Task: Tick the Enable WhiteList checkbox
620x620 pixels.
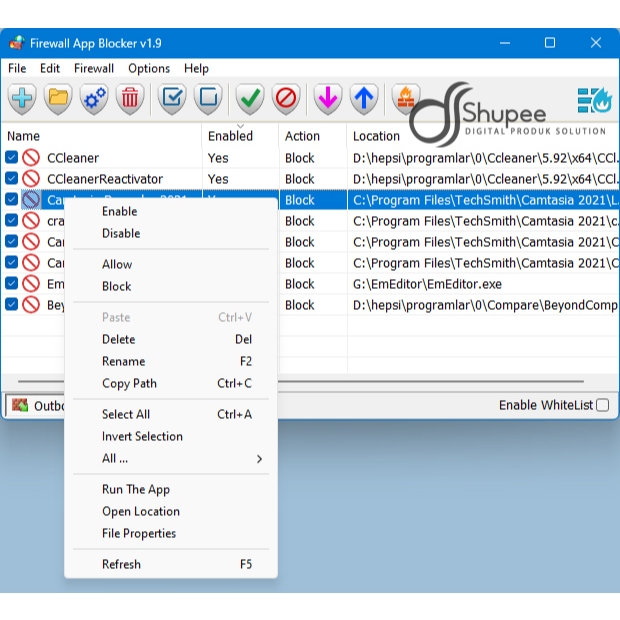Action: (603, 405)
